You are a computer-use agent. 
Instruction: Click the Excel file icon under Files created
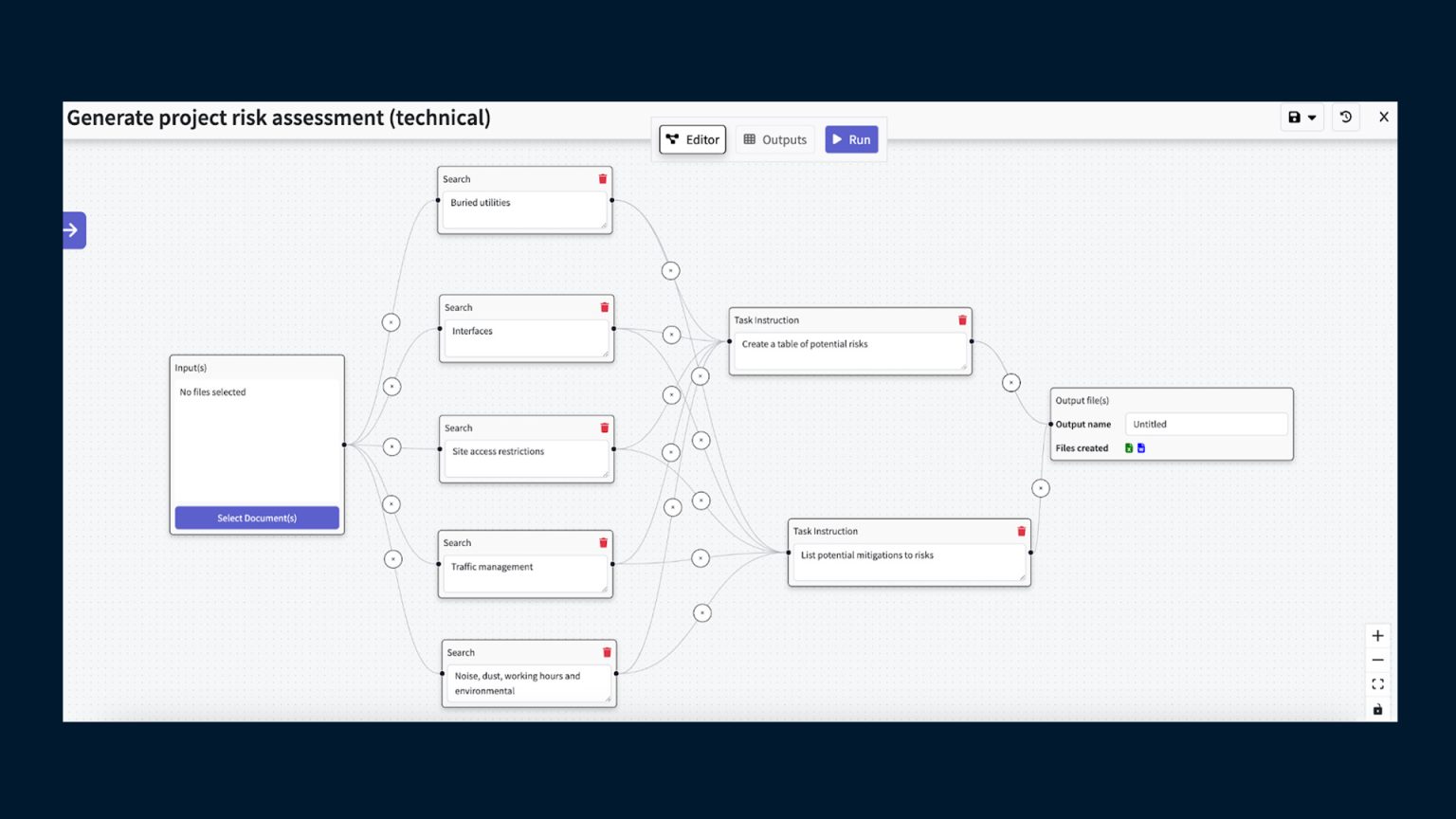pos(1128,447)
